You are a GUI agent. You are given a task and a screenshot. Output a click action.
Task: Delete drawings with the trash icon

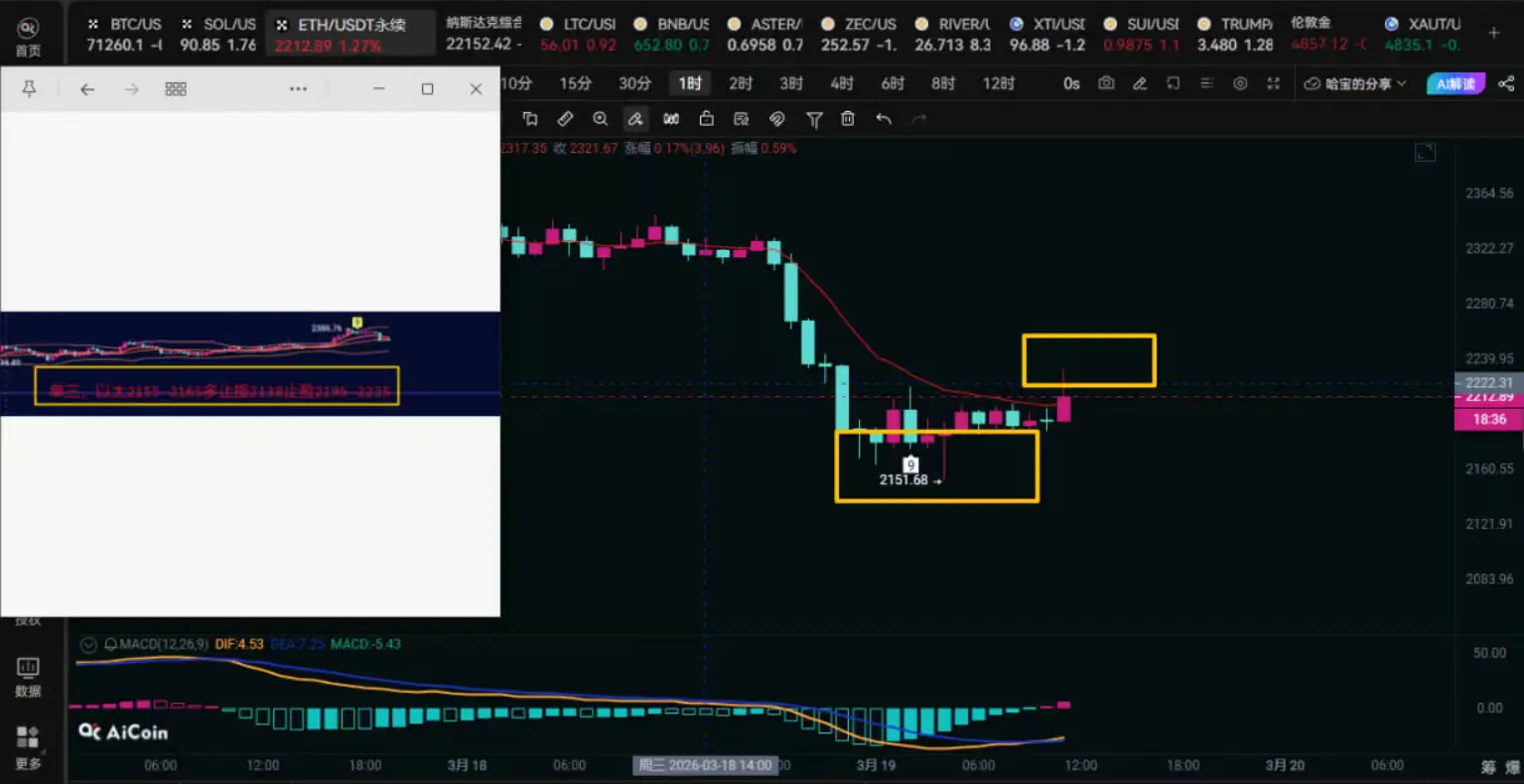click(x=848, y=119)
